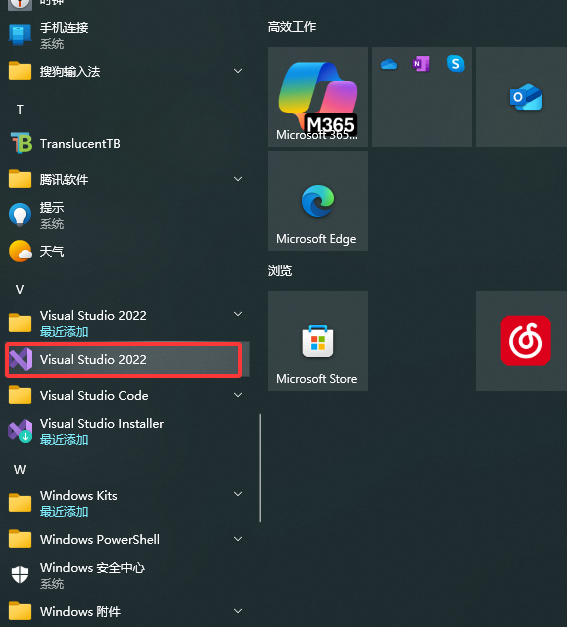This screenshot has width=567, height=627.
Task: Expand the Windows PowerShell chevron
Action: (x=238, y=539)
